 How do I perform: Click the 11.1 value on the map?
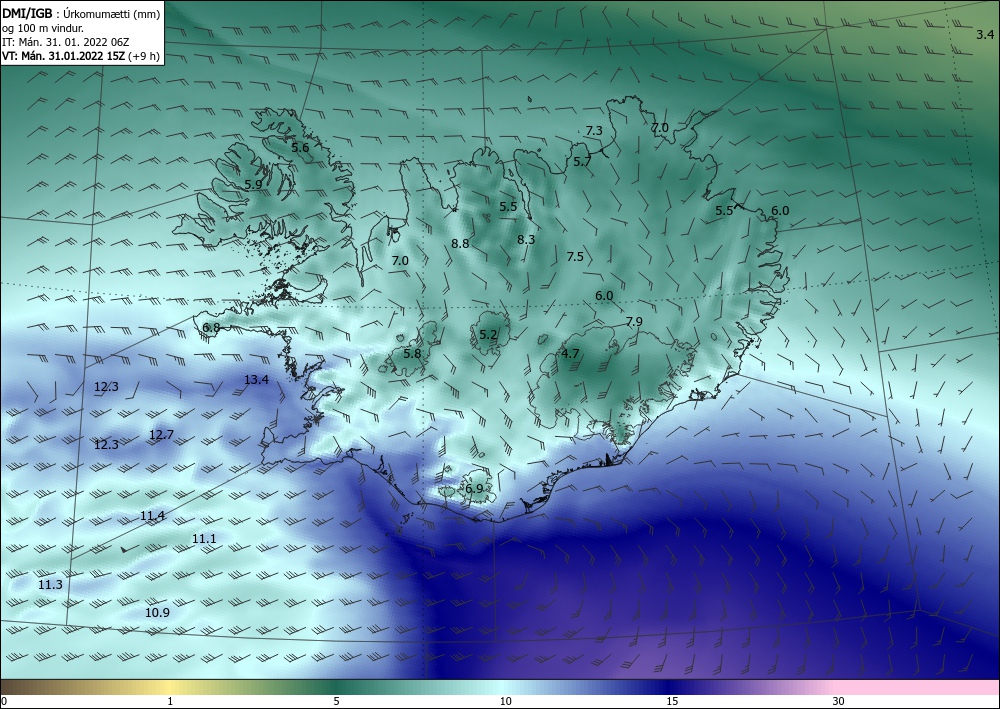[x=204, y=539]
